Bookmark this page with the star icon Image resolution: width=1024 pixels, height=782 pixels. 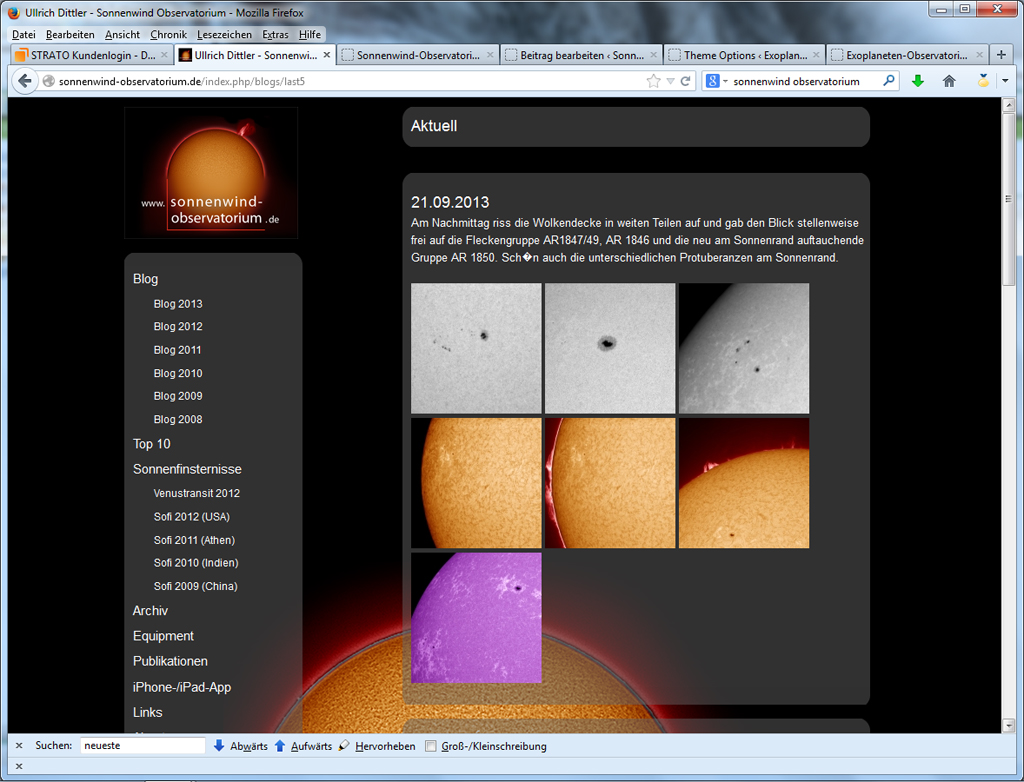653,81
